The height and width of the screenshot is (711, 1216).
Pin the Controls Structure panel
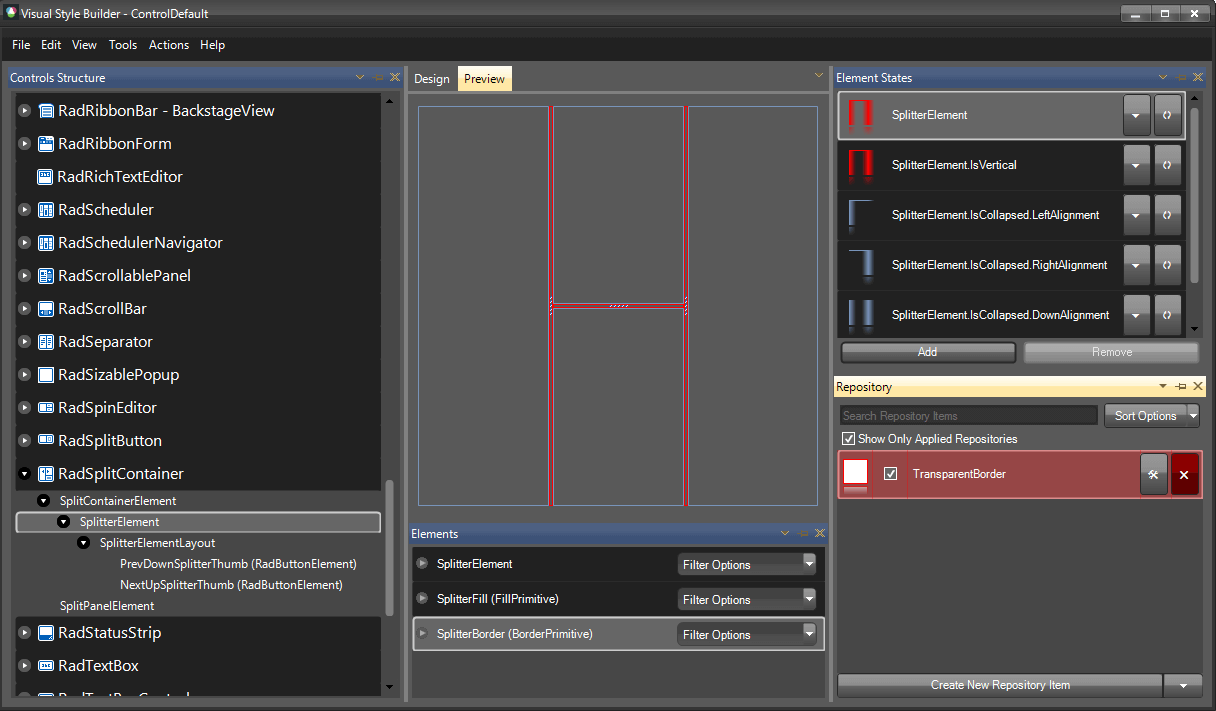tap(378, 78)
